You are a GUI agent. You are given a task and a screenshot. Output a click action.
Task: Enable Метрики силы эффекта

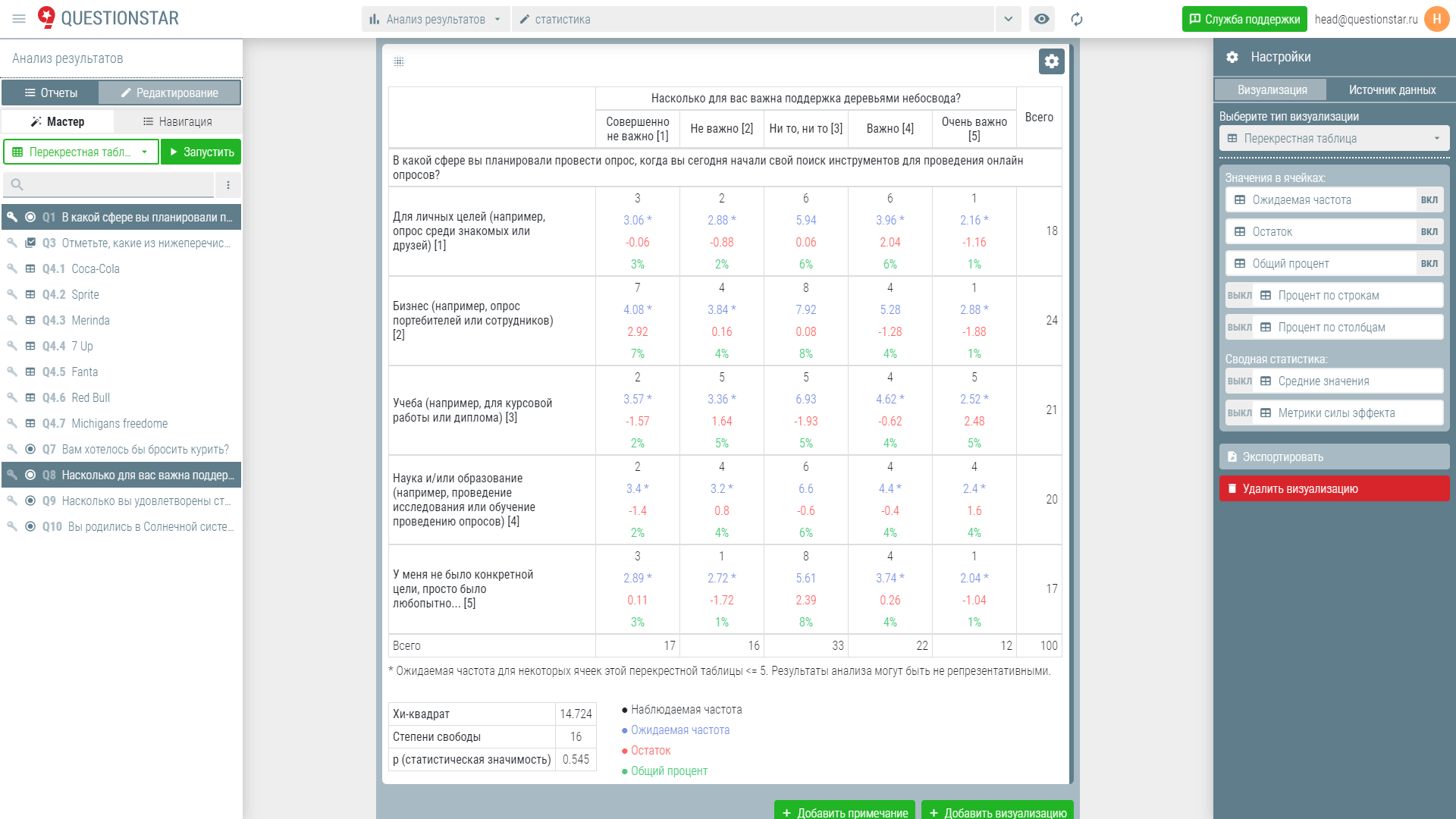click(x=1240, y=413)
